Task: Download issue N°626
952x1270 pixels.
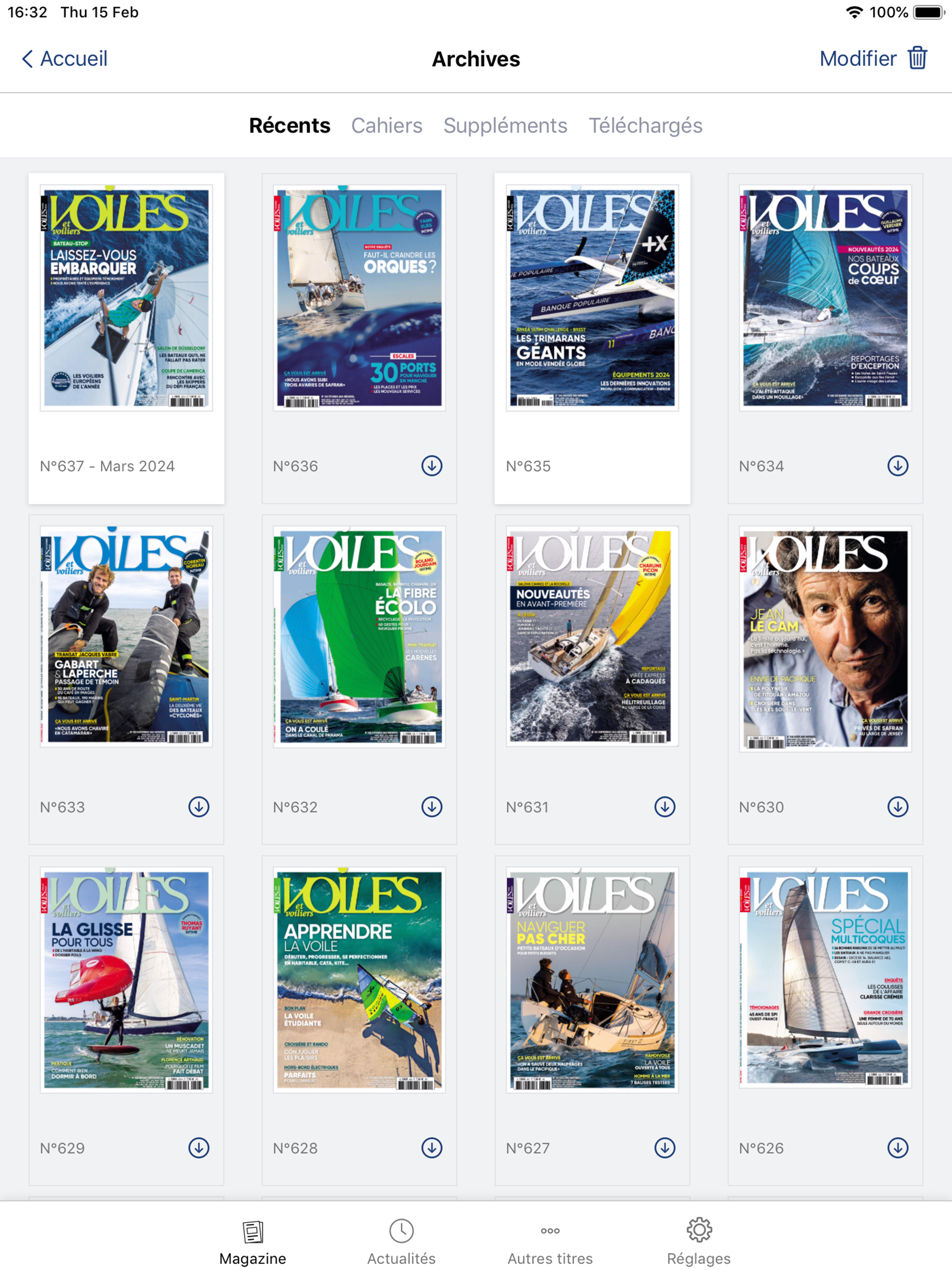Action: click(x=898, y=1148)
